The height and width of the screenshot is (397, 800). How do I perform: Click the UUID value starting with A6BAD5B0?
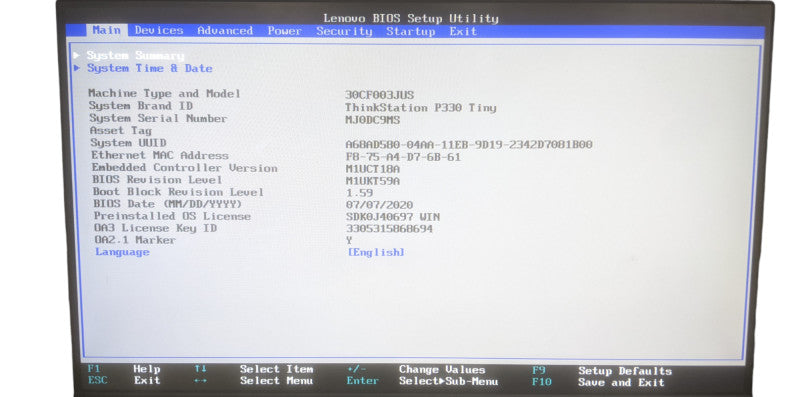click(469, 144)
